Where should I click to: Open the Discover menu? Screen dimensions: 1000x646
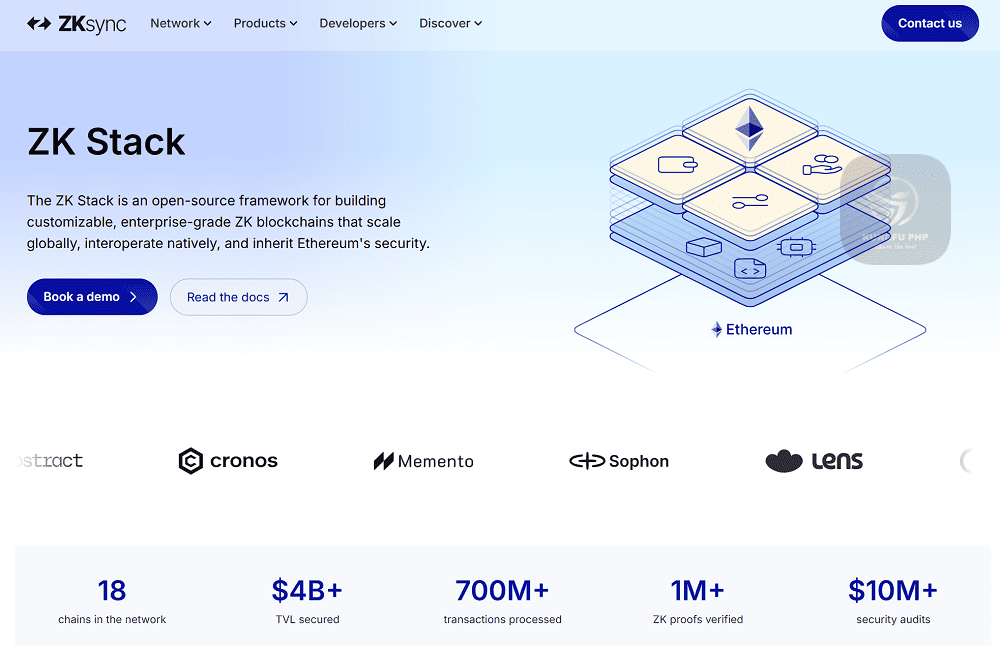[x=450, y=24]
